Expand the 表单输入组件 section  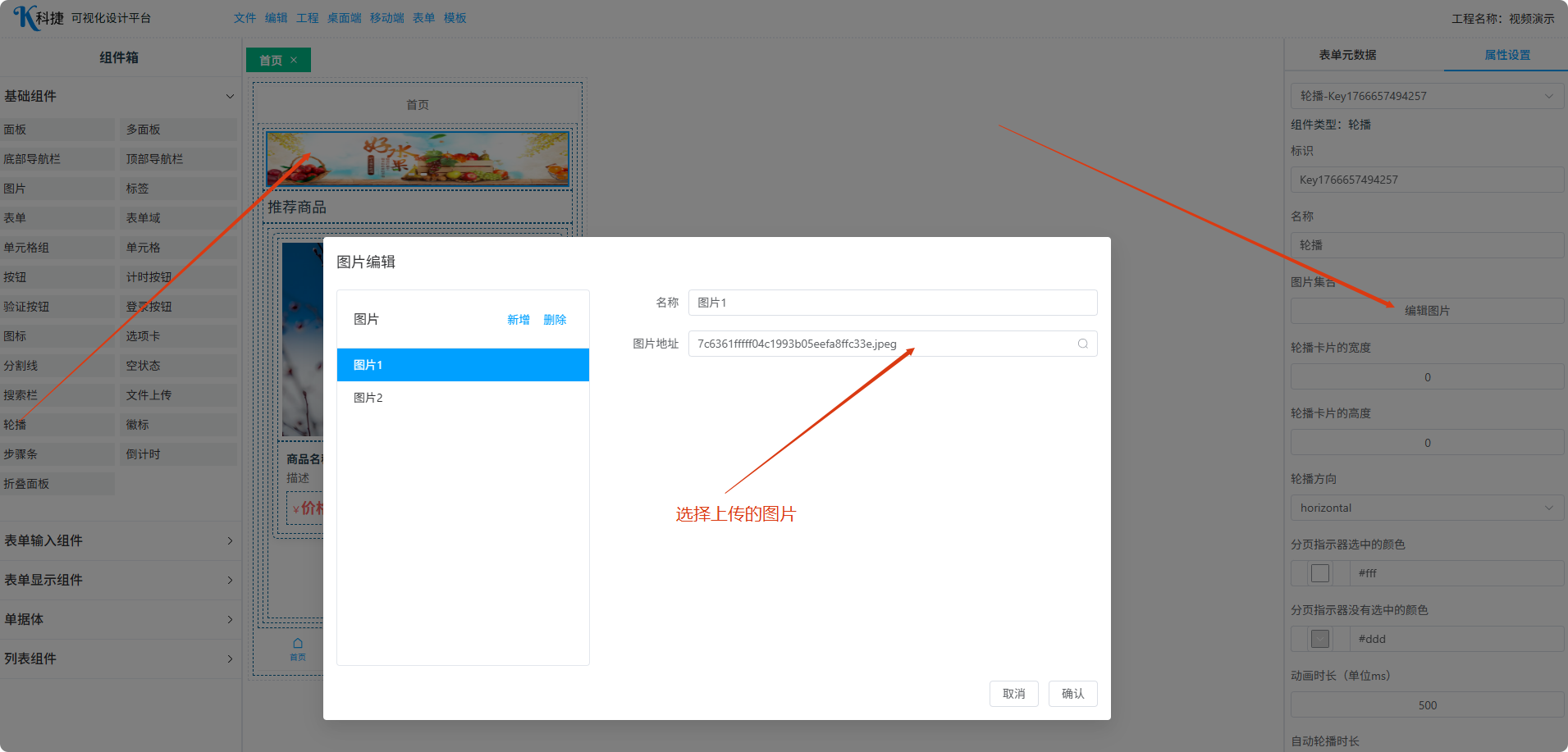230,540
